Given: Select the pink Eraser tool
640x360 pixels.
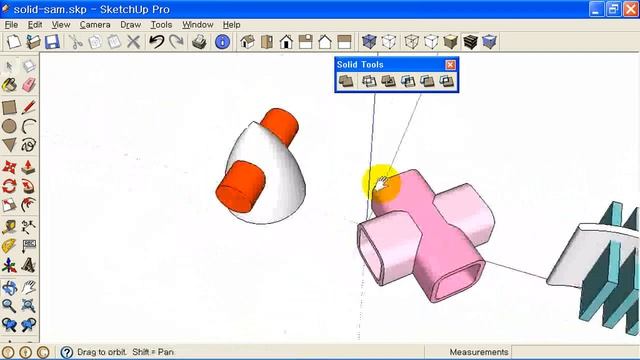Looking at the screenshot, I should coord(29,85).
